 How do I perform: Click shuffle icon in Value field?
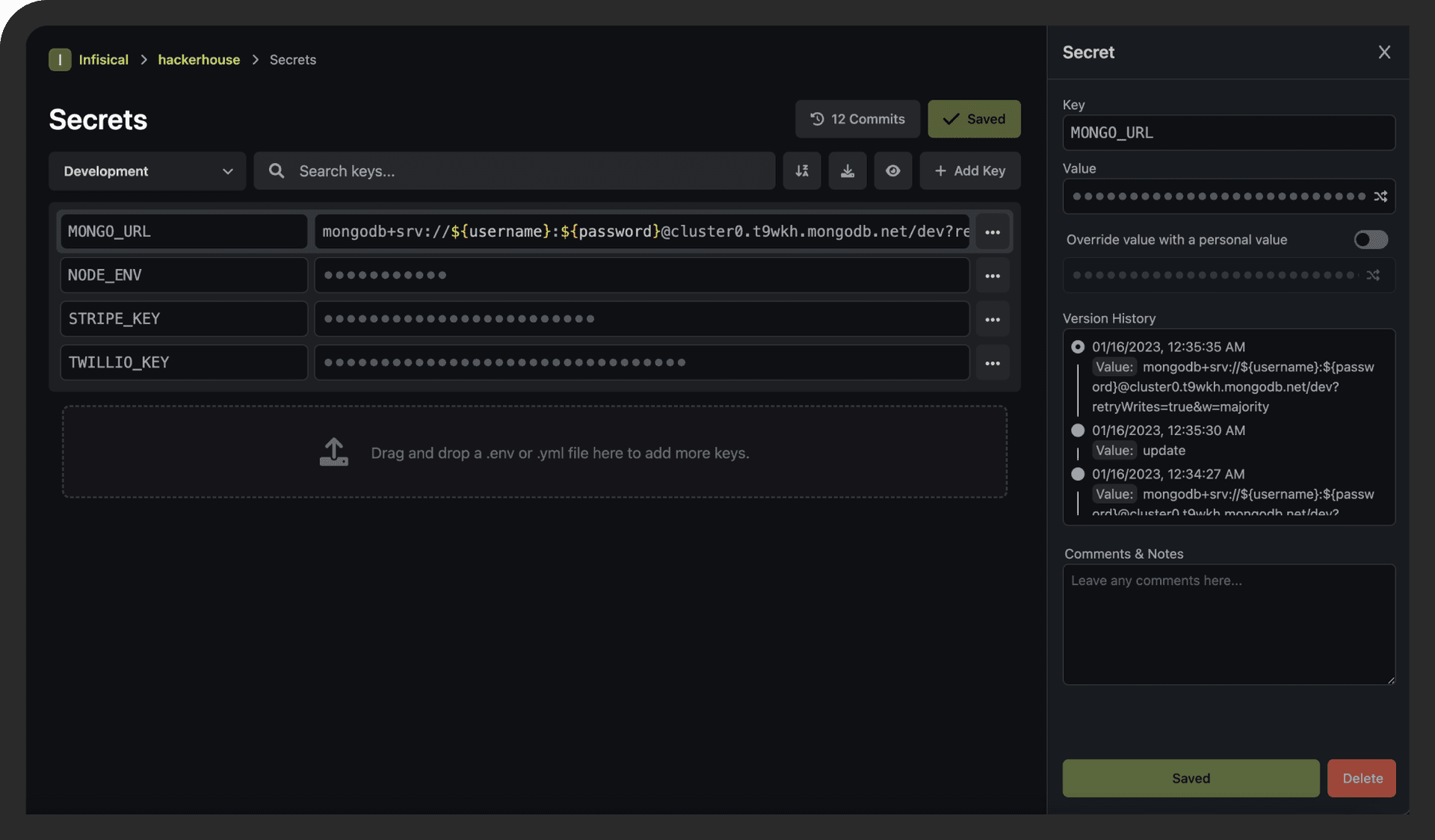(1380, 197)
